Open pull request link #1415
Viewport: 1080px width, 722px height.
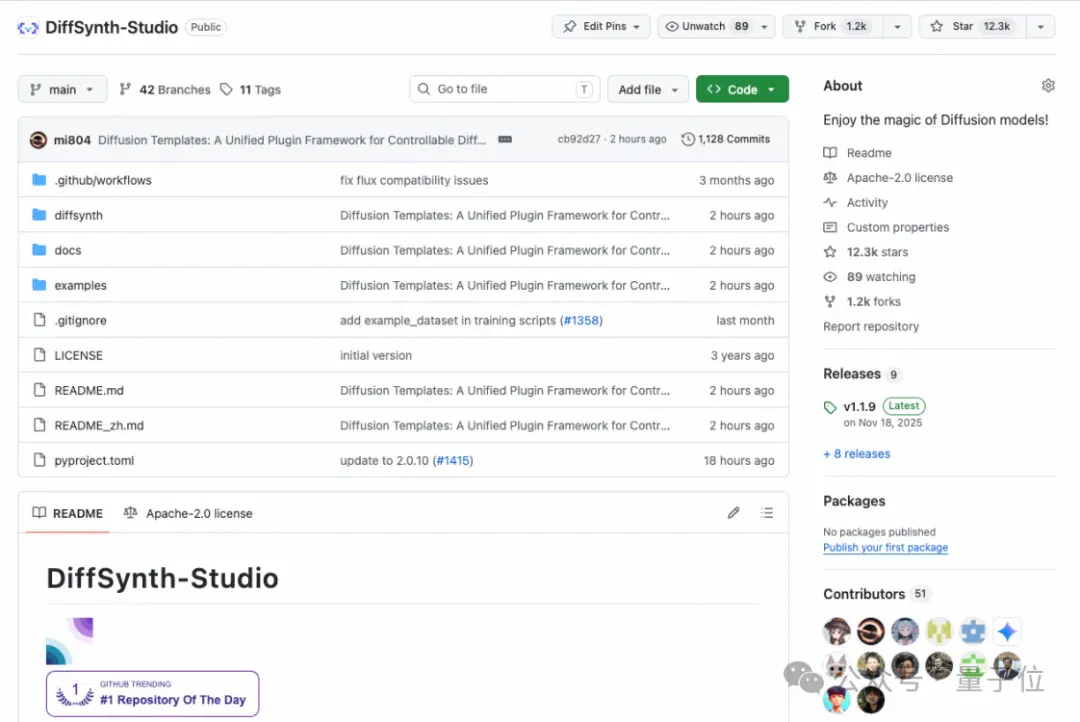(453, 461)
